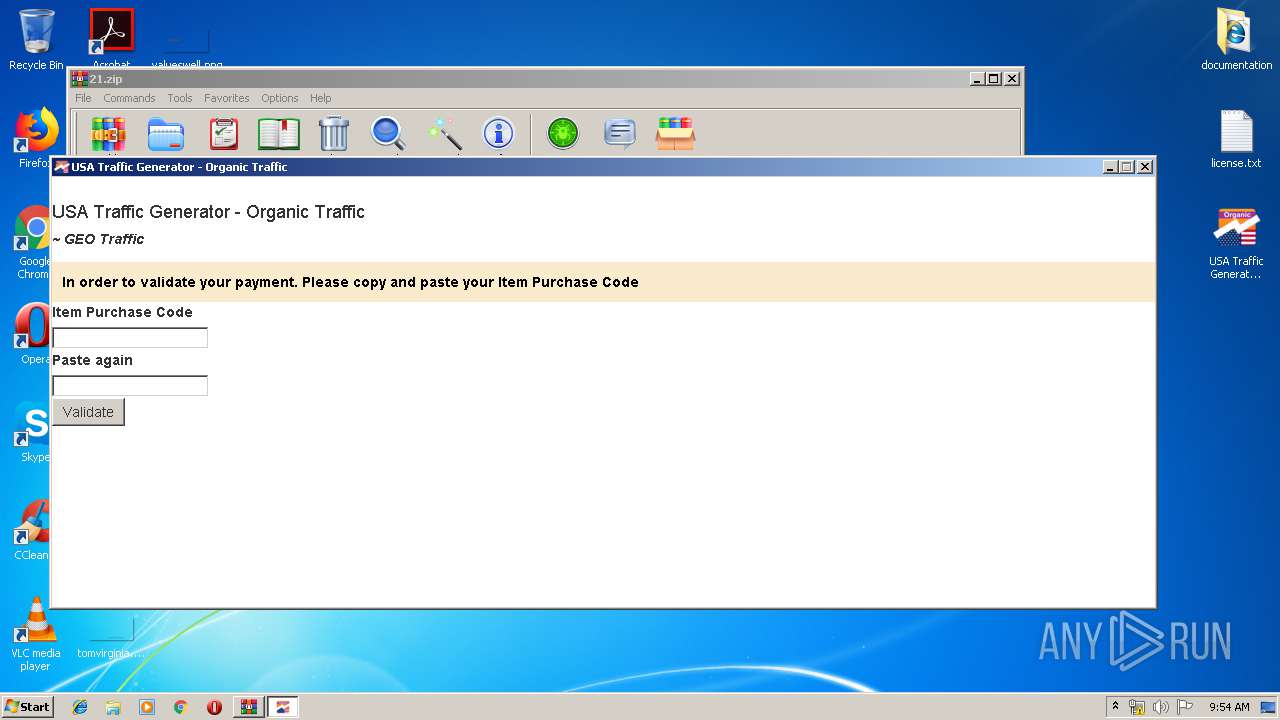
Task: Click the WinRAR Find magnifier icon
Action: coord(388,134)
